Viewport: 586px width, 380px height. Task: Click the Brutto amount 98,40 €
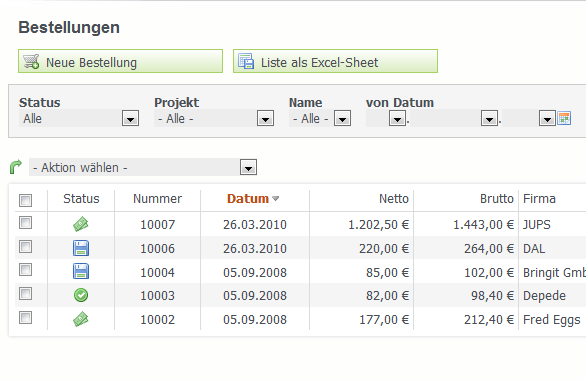[x=493, y=296]
